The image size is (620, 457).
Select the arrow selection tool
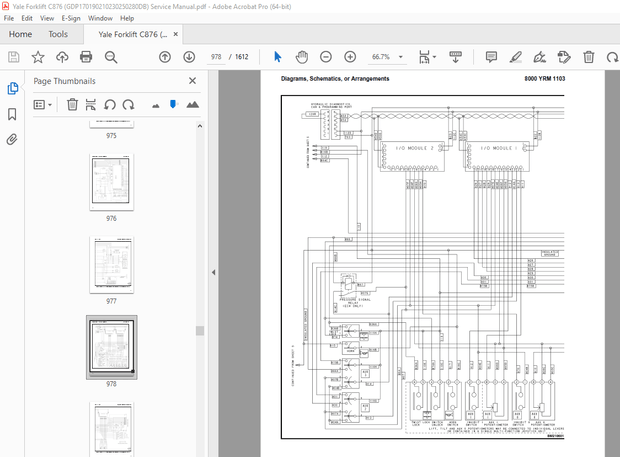coord(278,57)
